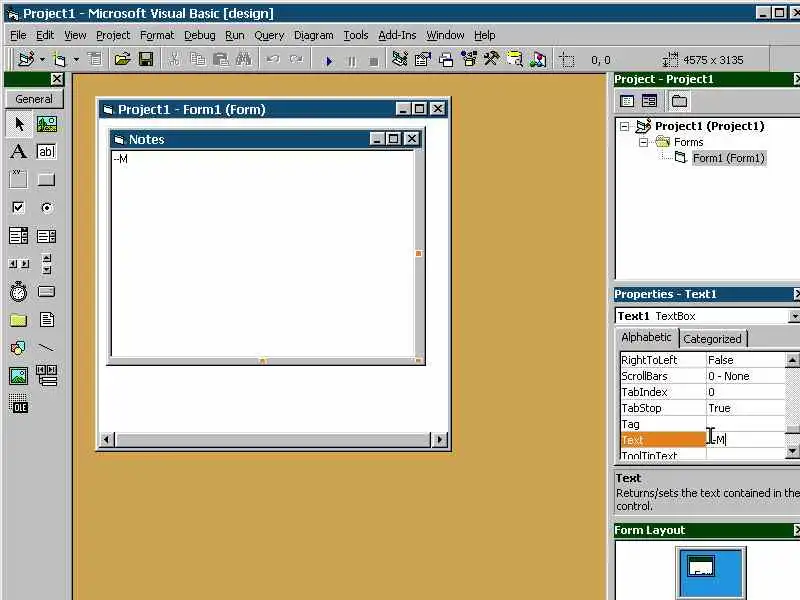Click the Break (pause) button

[352, 61]
